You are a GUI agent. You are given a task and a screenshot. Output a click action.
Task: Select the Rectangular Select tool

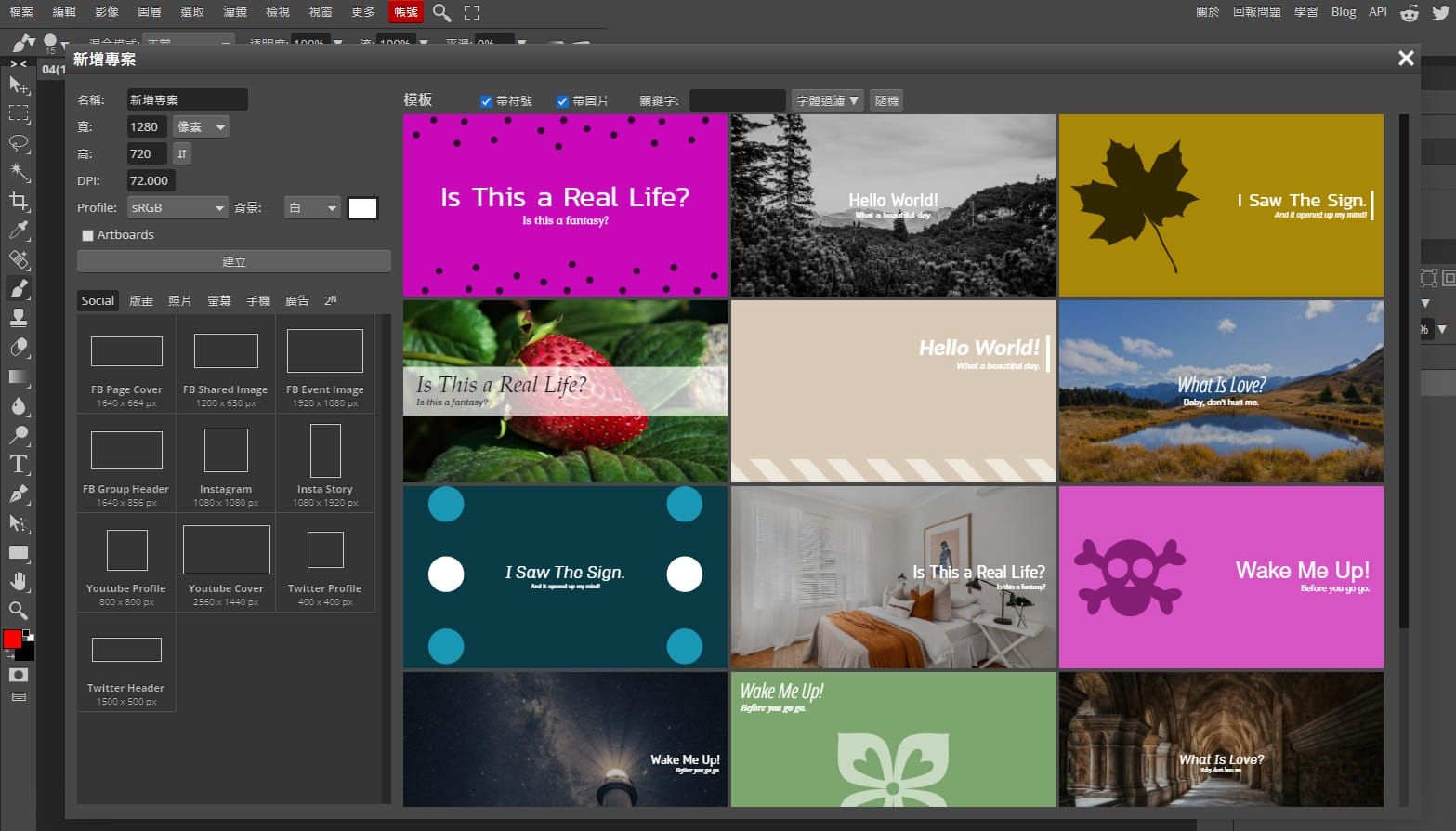[x=19, y=113]
